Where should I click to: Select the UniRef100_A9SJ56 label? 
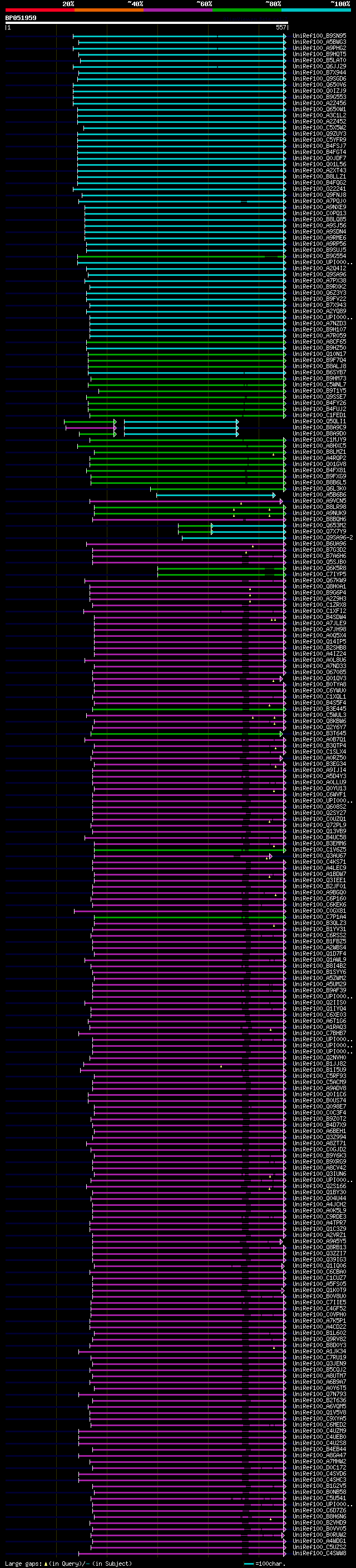(319, 225)
